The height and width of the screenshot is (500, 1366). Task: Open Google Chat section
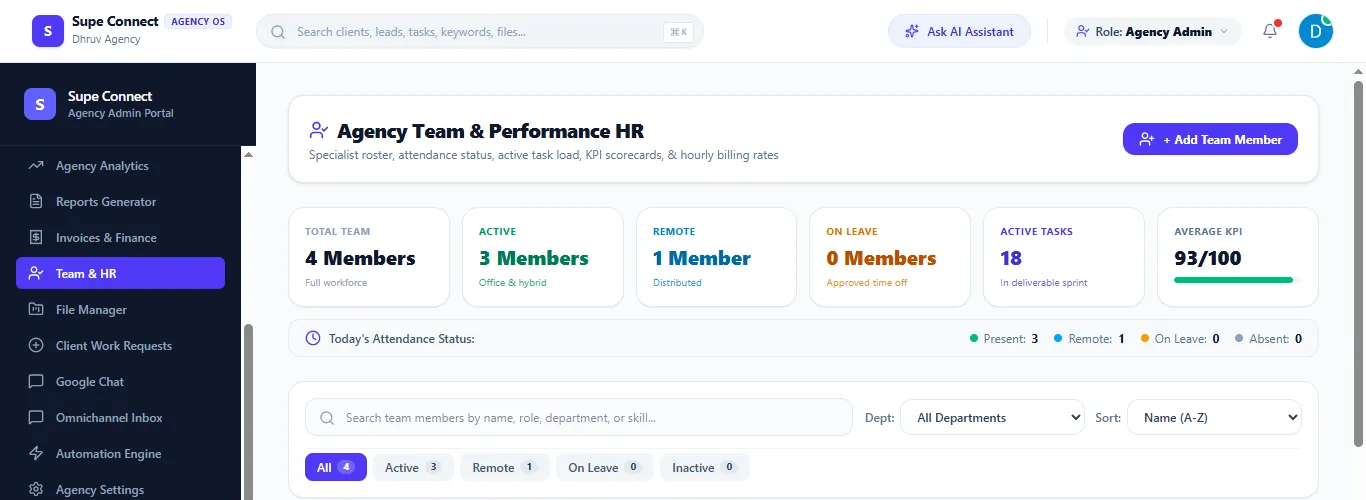120,382
